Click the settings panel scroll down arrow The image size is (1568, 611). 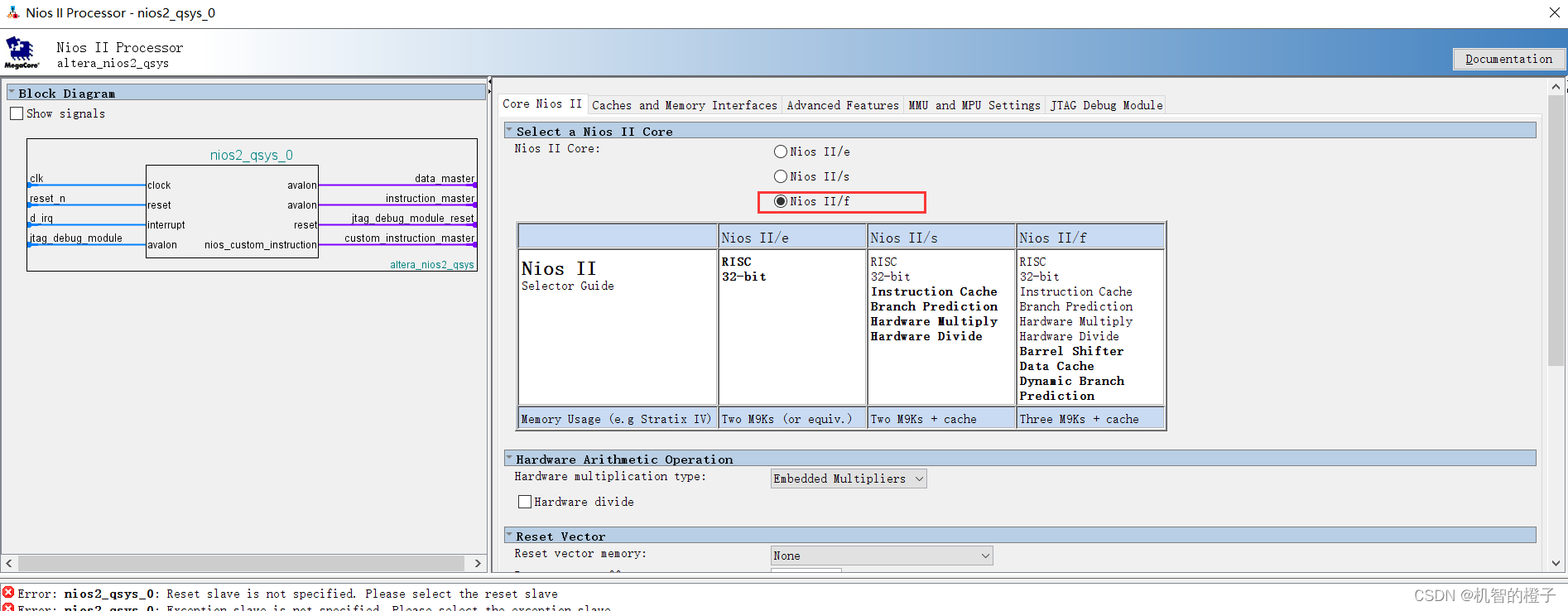[1556, 563]
